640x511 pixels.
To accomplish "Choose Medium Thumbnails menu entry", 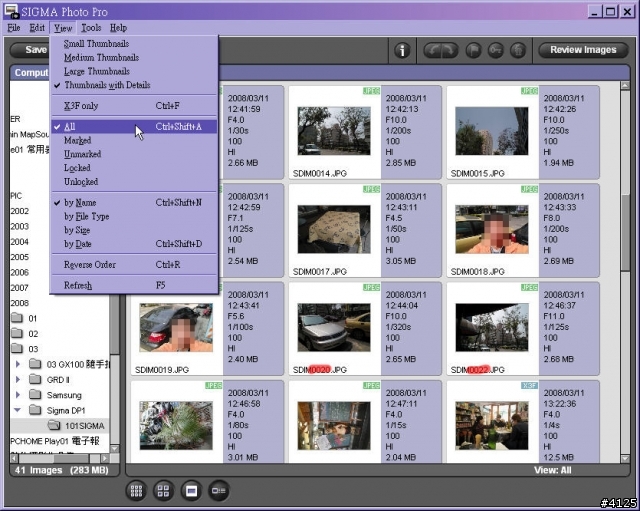I will point(133,58).
